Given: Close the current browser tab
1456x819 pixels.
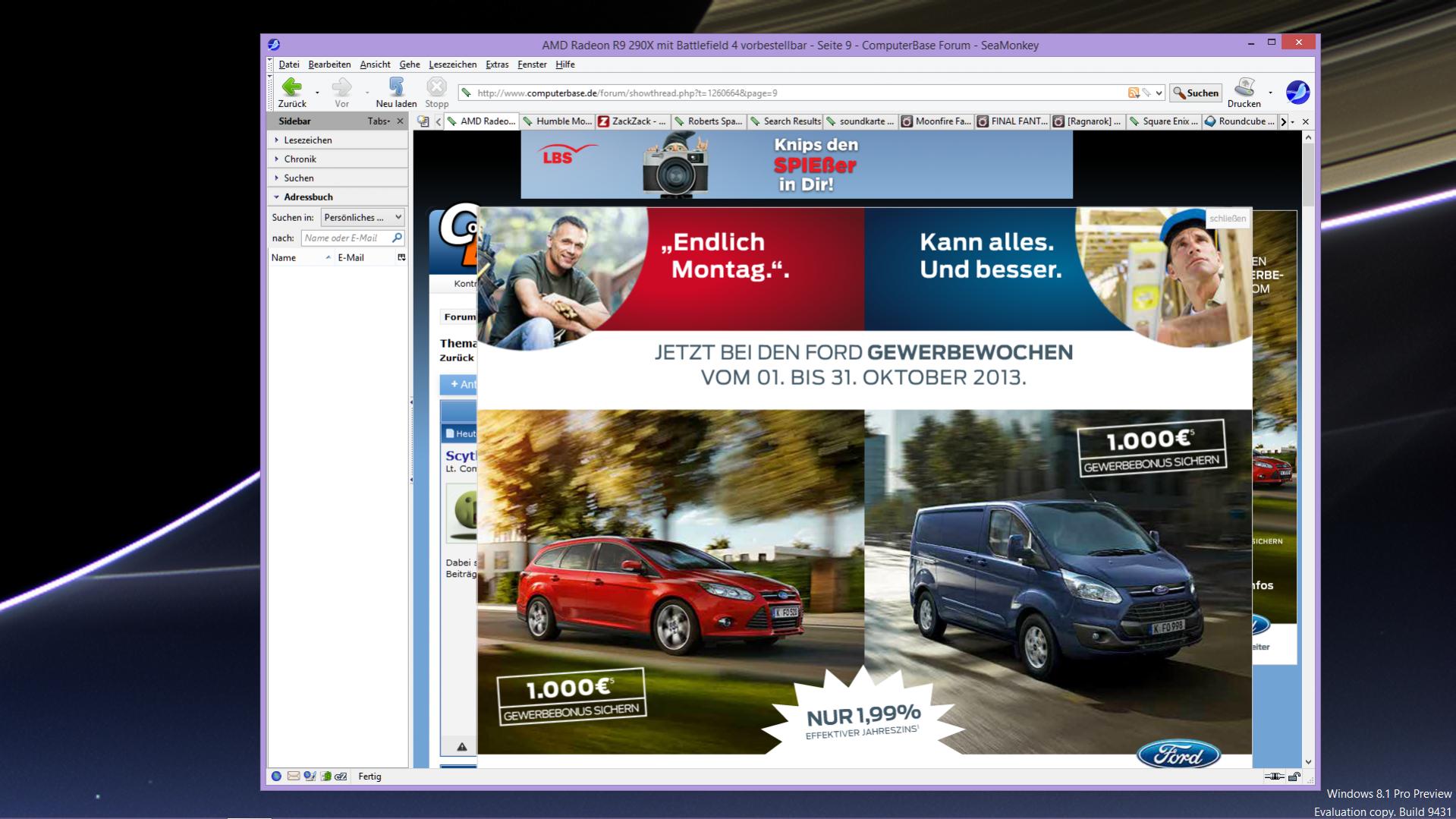Looking at the screenshot, I should (x=1305, y=121).
